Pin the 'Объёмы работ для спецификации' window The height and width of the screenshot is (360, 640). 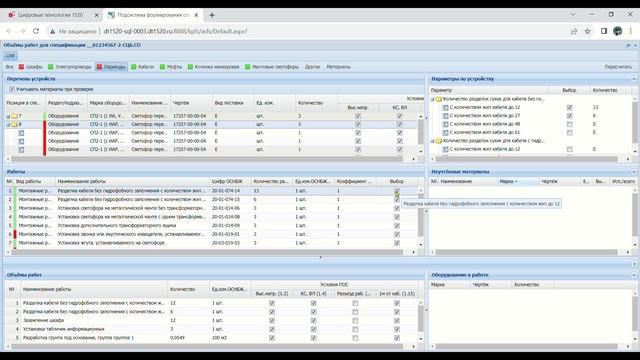pyautogui.click(x=628, y=45)
